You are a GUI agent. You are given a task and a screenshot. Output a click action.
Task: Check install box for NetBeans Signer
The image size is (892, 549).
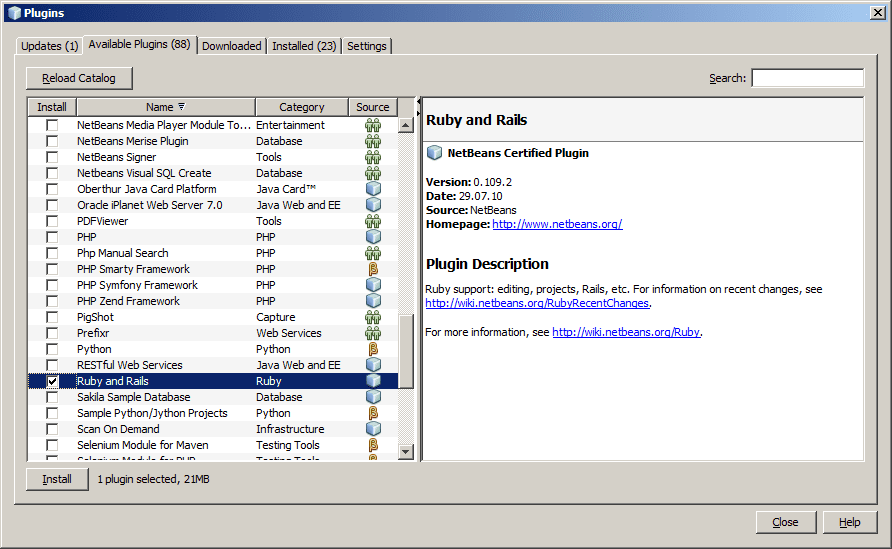point(52,157)
